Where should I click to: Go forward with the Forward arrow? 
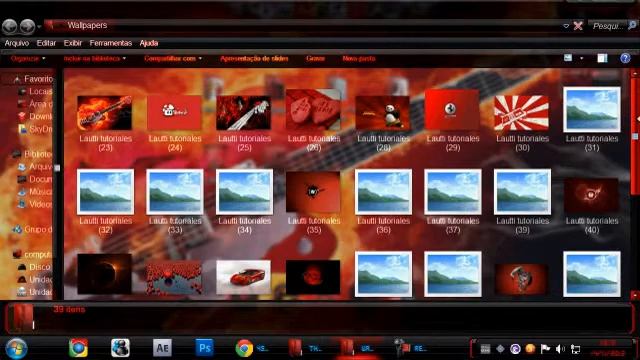click(x=27, y=27)
